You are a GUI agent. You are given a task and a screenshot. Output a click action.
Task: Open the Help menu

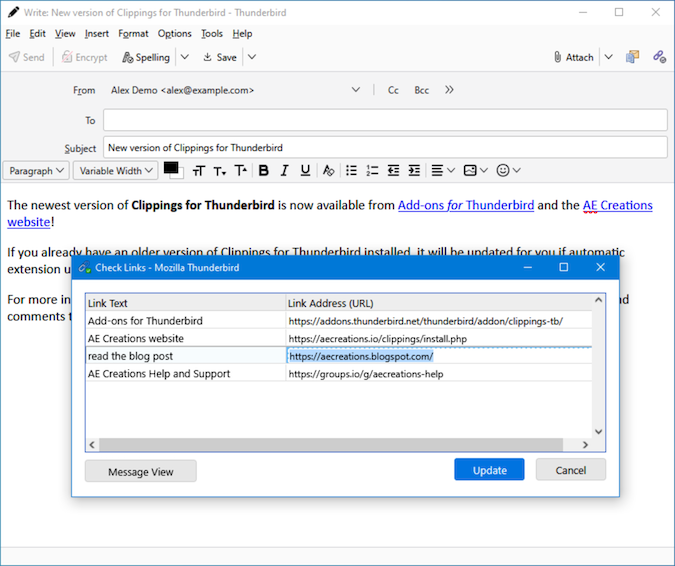click(242, 34)
